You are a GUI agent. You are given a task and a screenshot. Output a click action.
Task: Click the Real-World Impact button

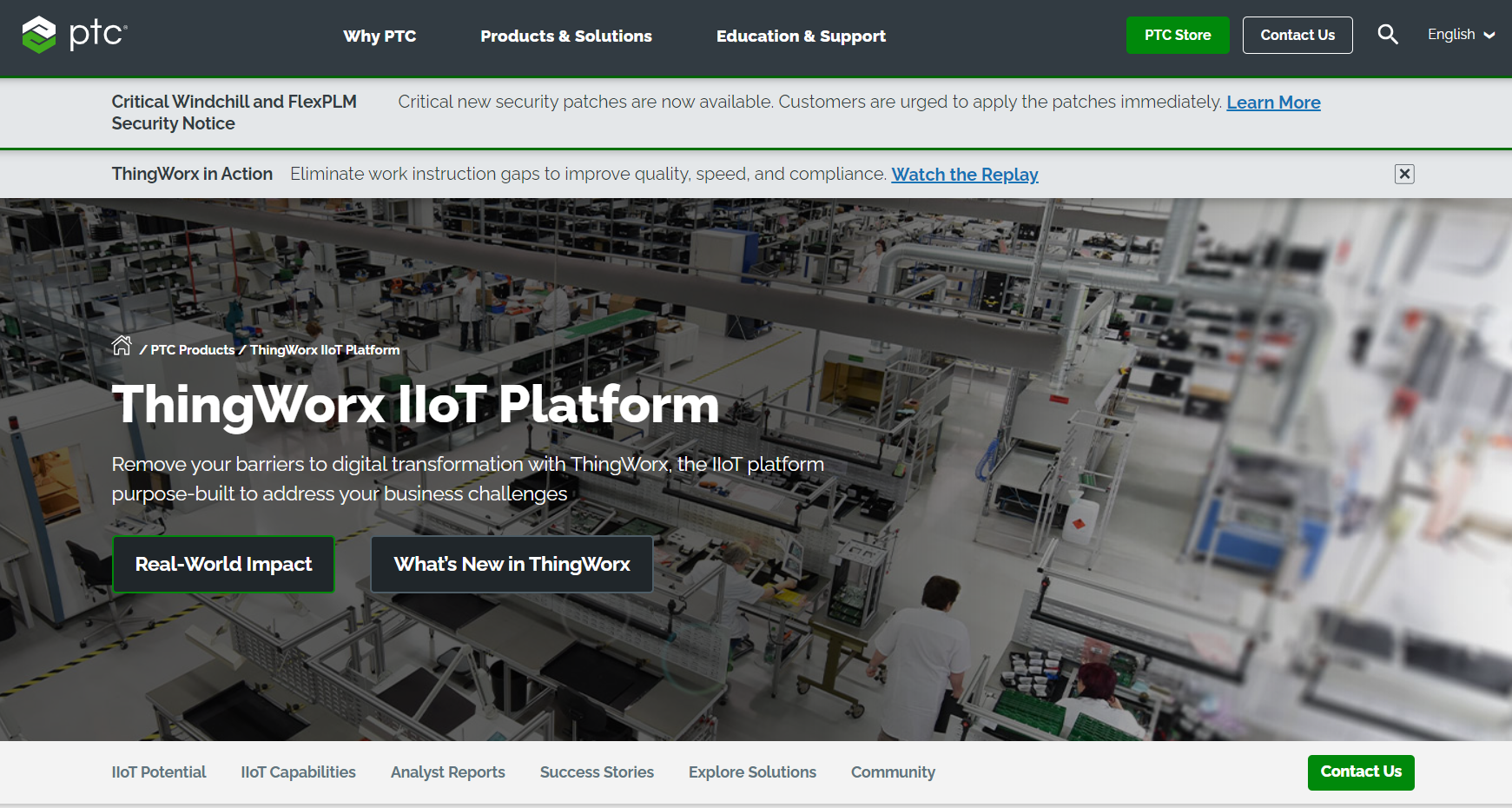[x=223, y=565]
